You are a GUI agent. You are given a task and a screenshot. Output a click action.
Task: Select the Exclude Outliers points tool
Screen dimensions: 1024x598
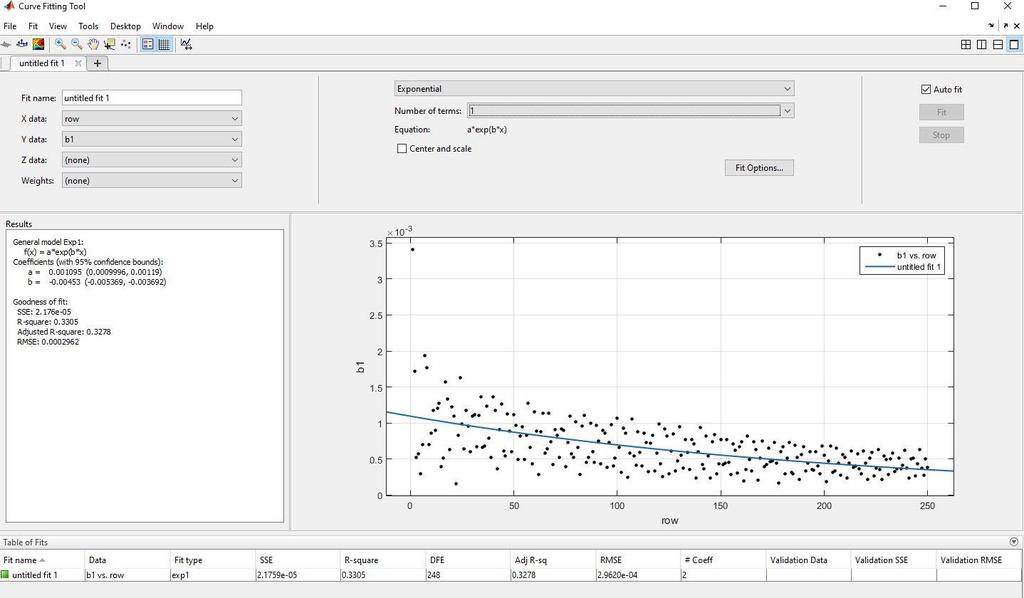(x=125, y=44)
